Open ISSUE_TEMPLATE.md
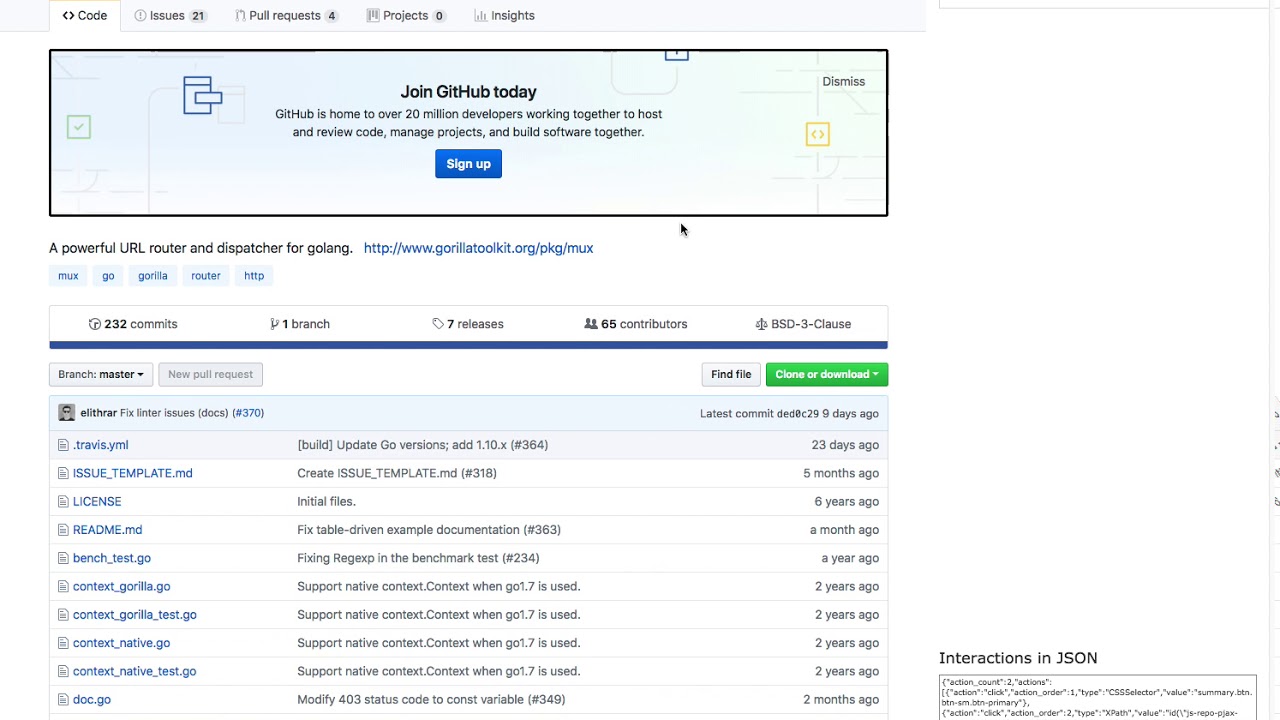 tap(132, 473)
